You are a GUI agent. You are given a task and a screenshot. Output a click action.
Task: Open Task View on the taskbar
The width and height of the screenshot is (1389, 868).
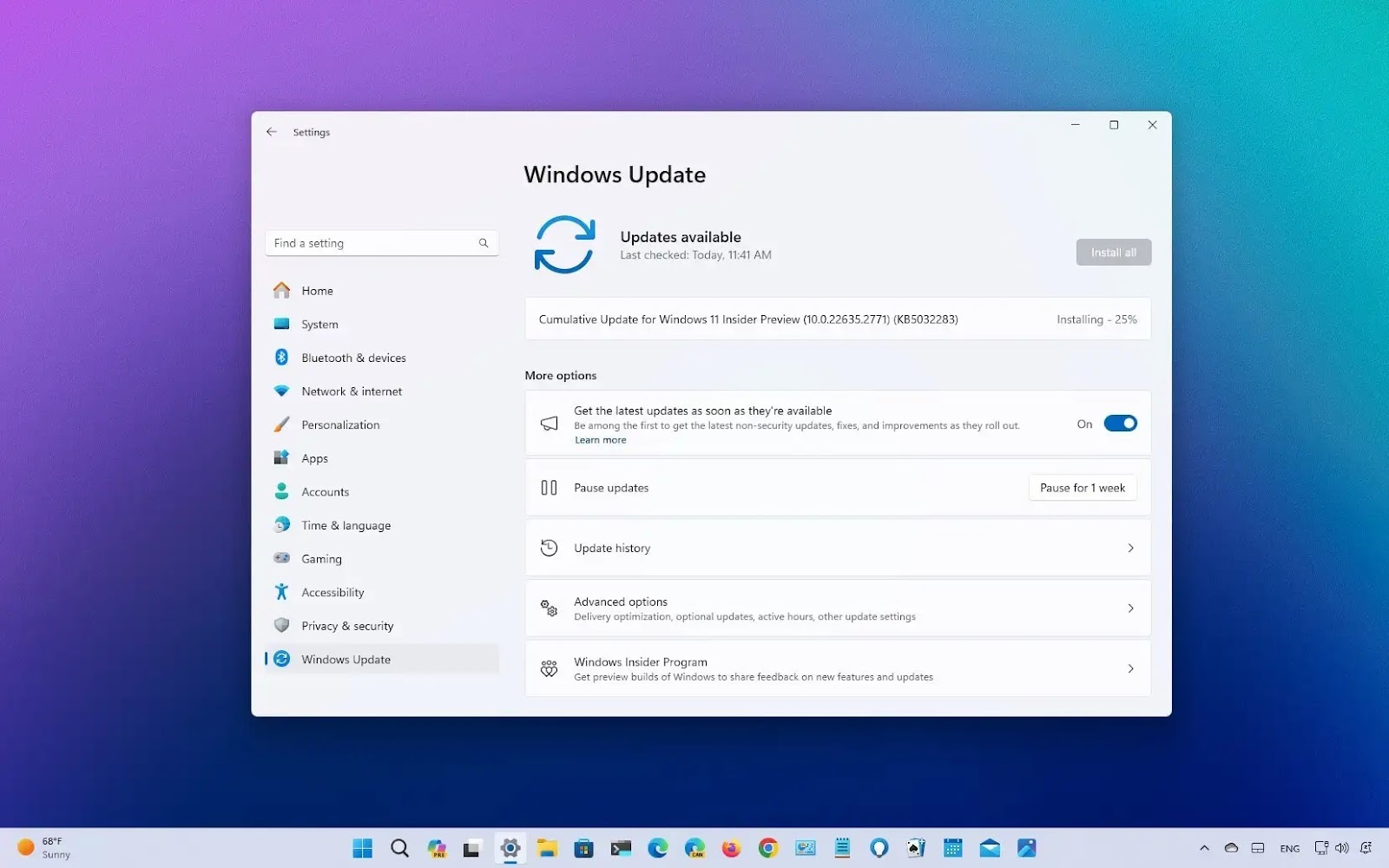471,849
